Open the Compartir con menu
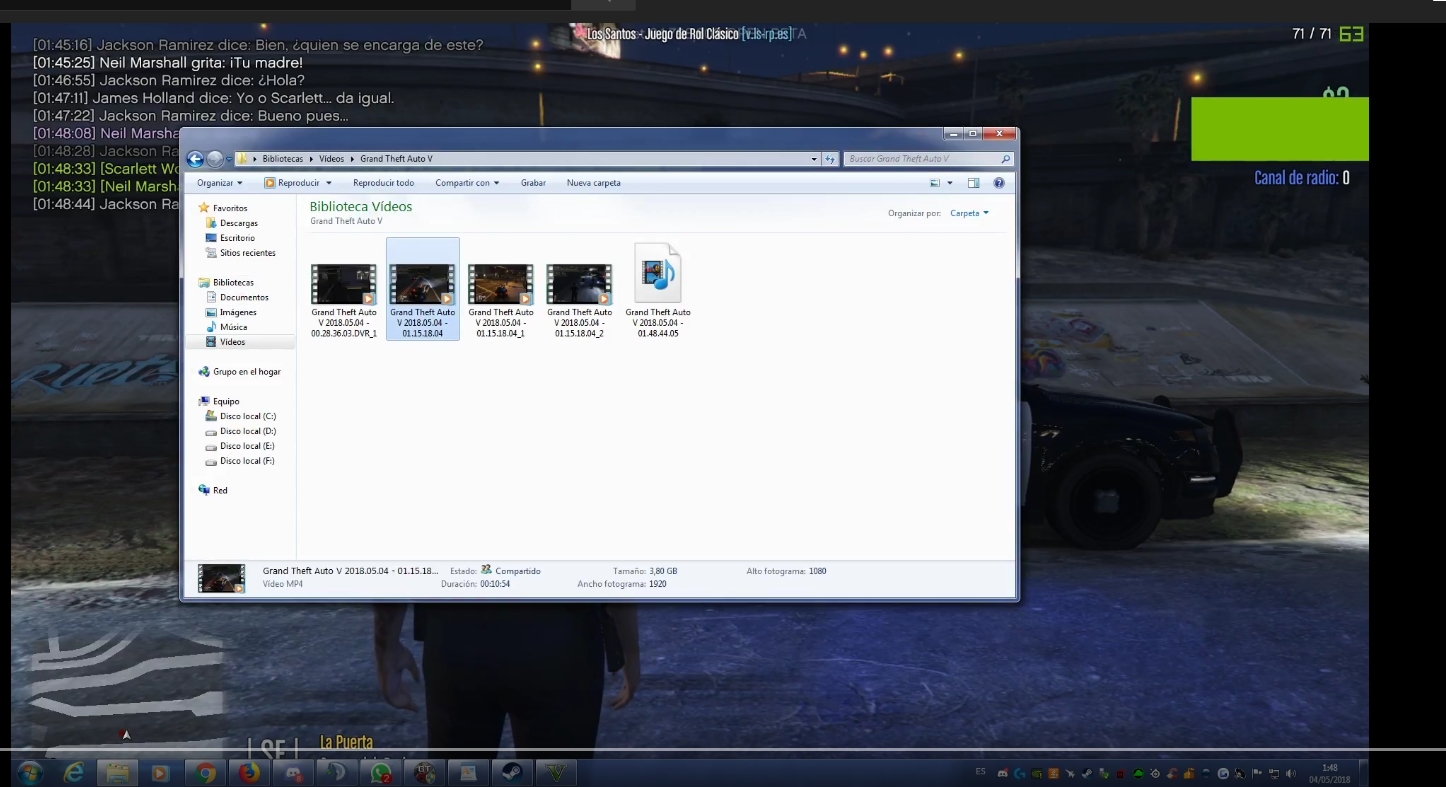1446x787 pixels. point(467,183)
